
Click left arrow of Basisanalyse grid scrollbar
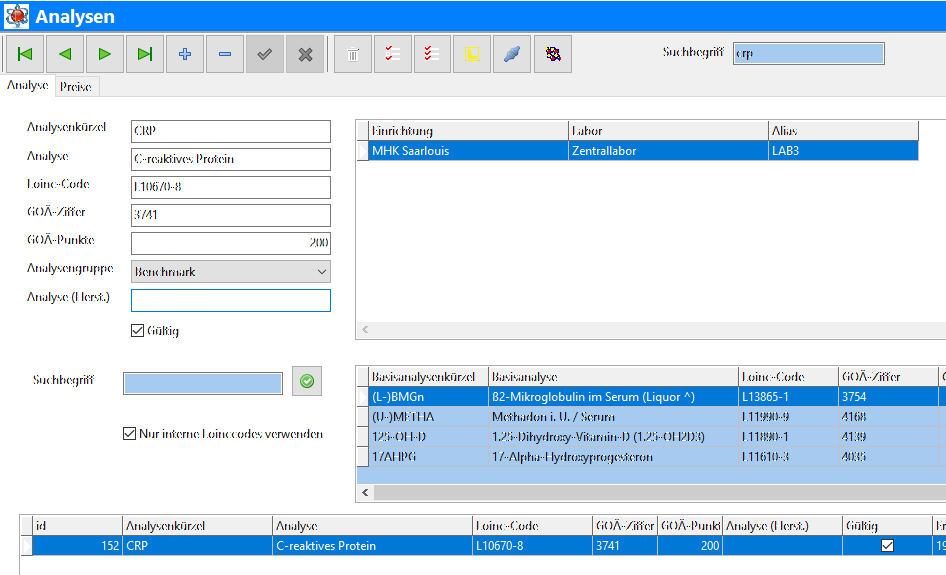(365, 492)
